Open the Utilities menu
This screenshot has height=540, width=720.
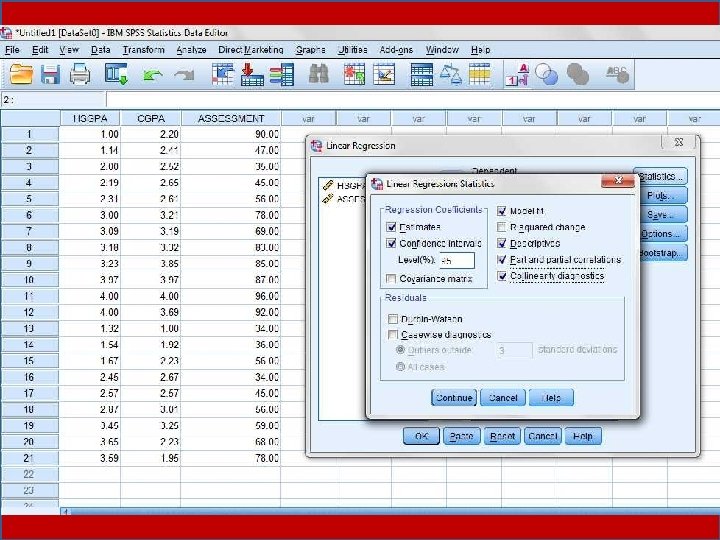(x=352, y=50)
